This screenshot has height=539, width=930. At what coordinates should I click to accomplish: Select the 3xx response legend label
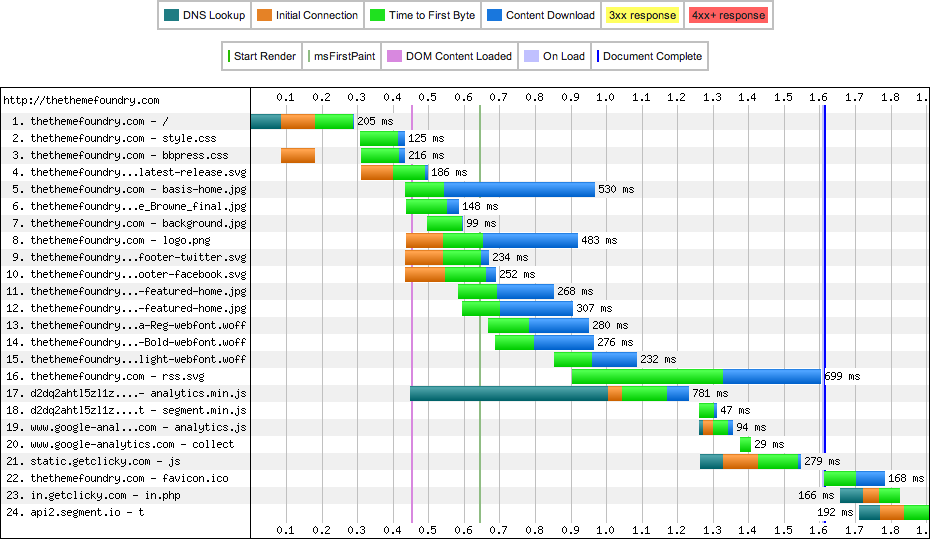coord(642,15)
